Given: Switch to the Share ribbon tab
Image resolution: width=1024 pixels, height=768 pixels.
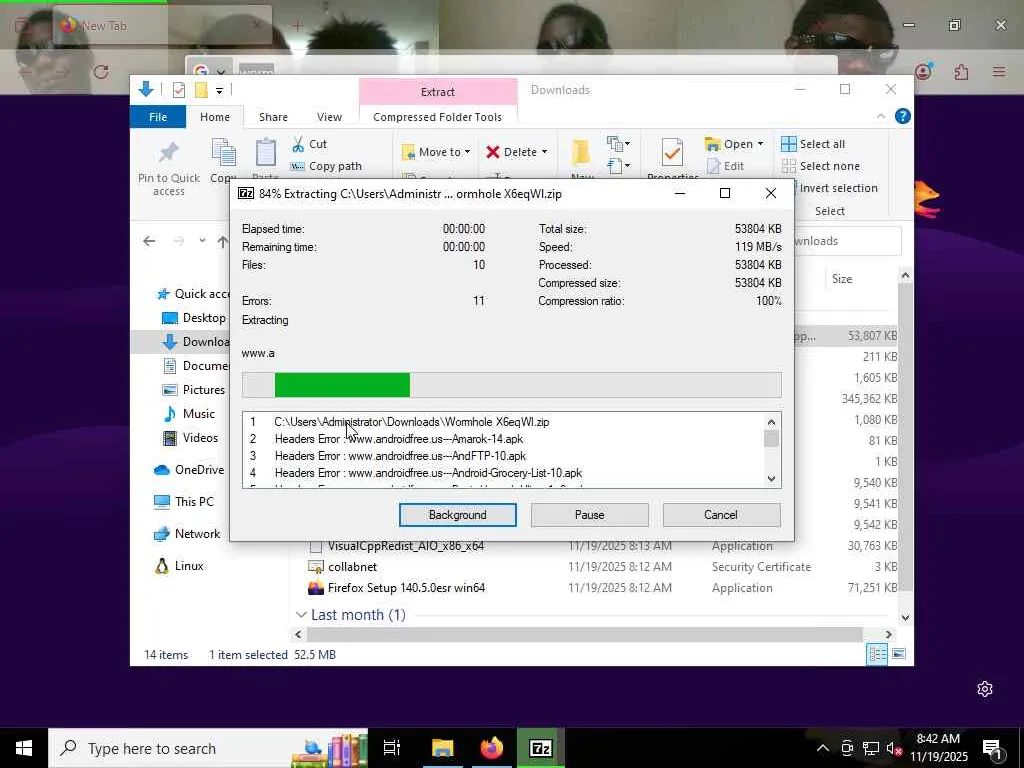Looking at the screenshot, I should point(273,117).
